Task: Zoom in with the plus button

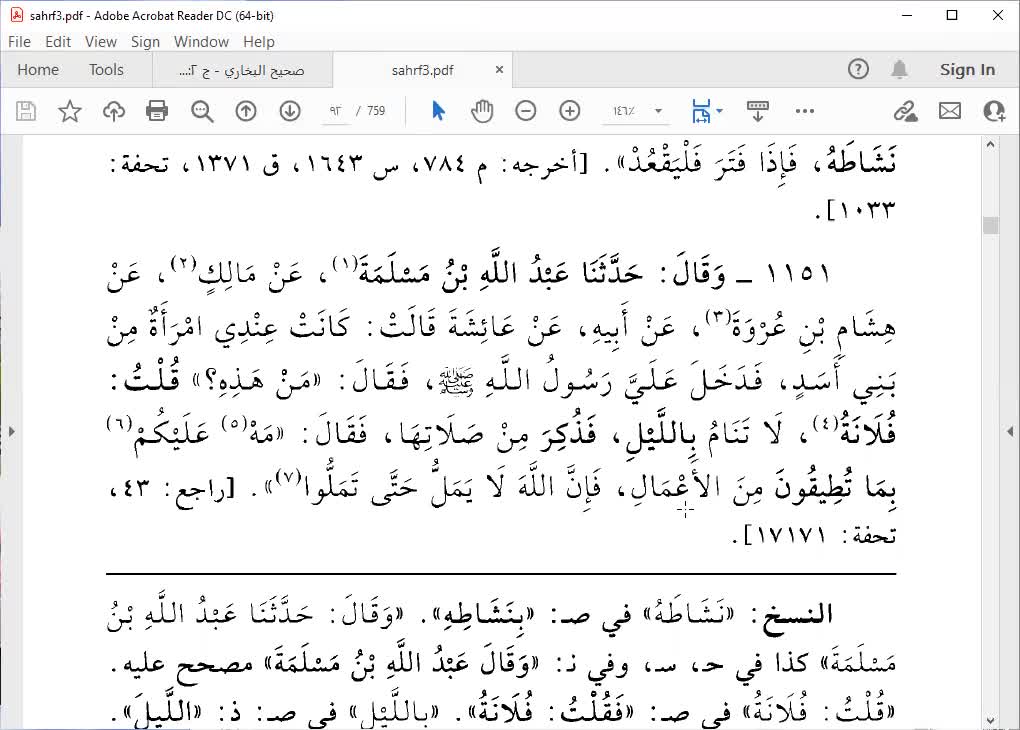Action: pos(570,111)
